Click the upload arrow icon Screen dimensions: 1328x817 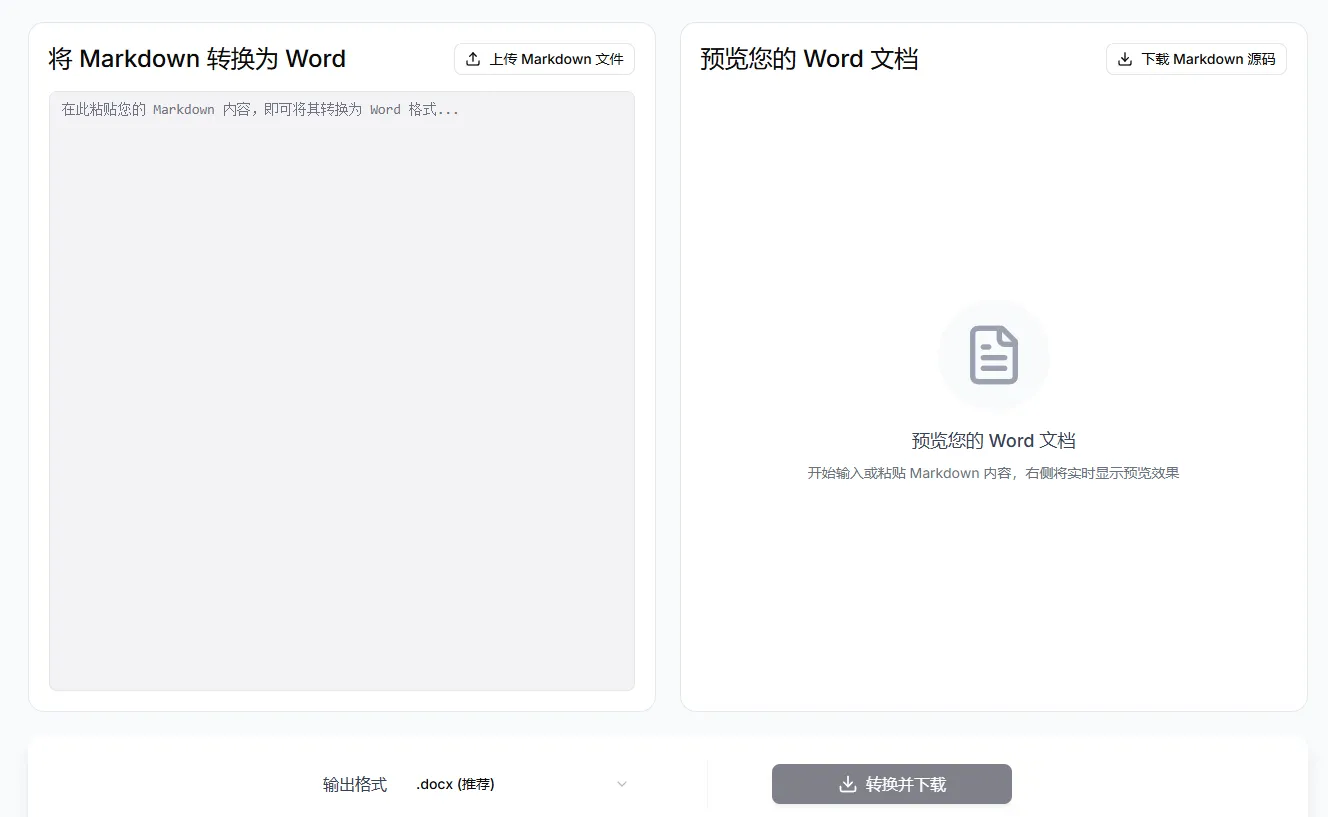coord(474,59)
